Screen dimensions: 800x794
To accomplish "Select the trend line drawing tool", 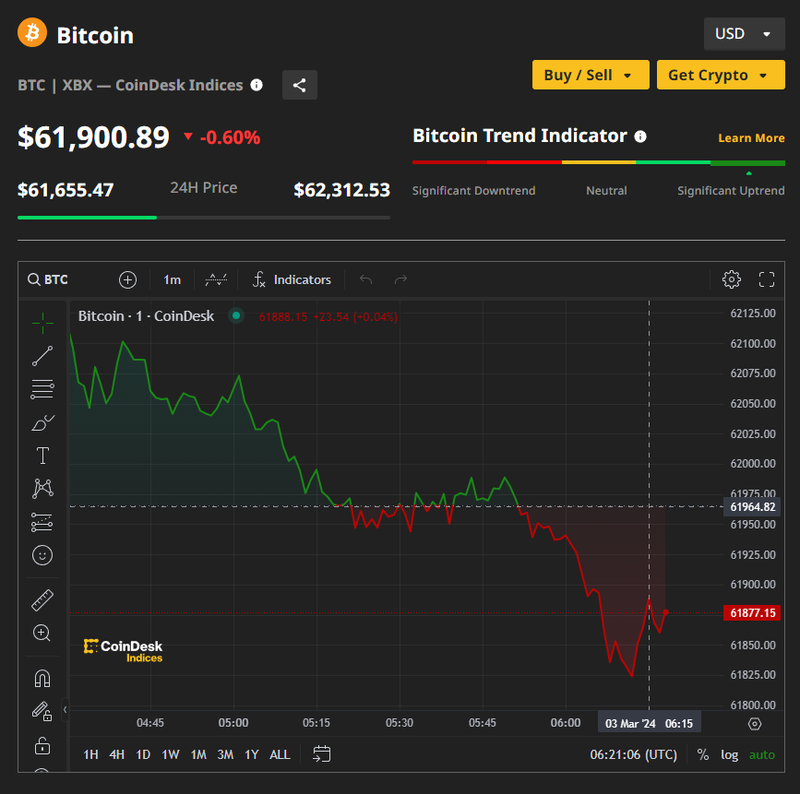I will [x=42, y=355].
